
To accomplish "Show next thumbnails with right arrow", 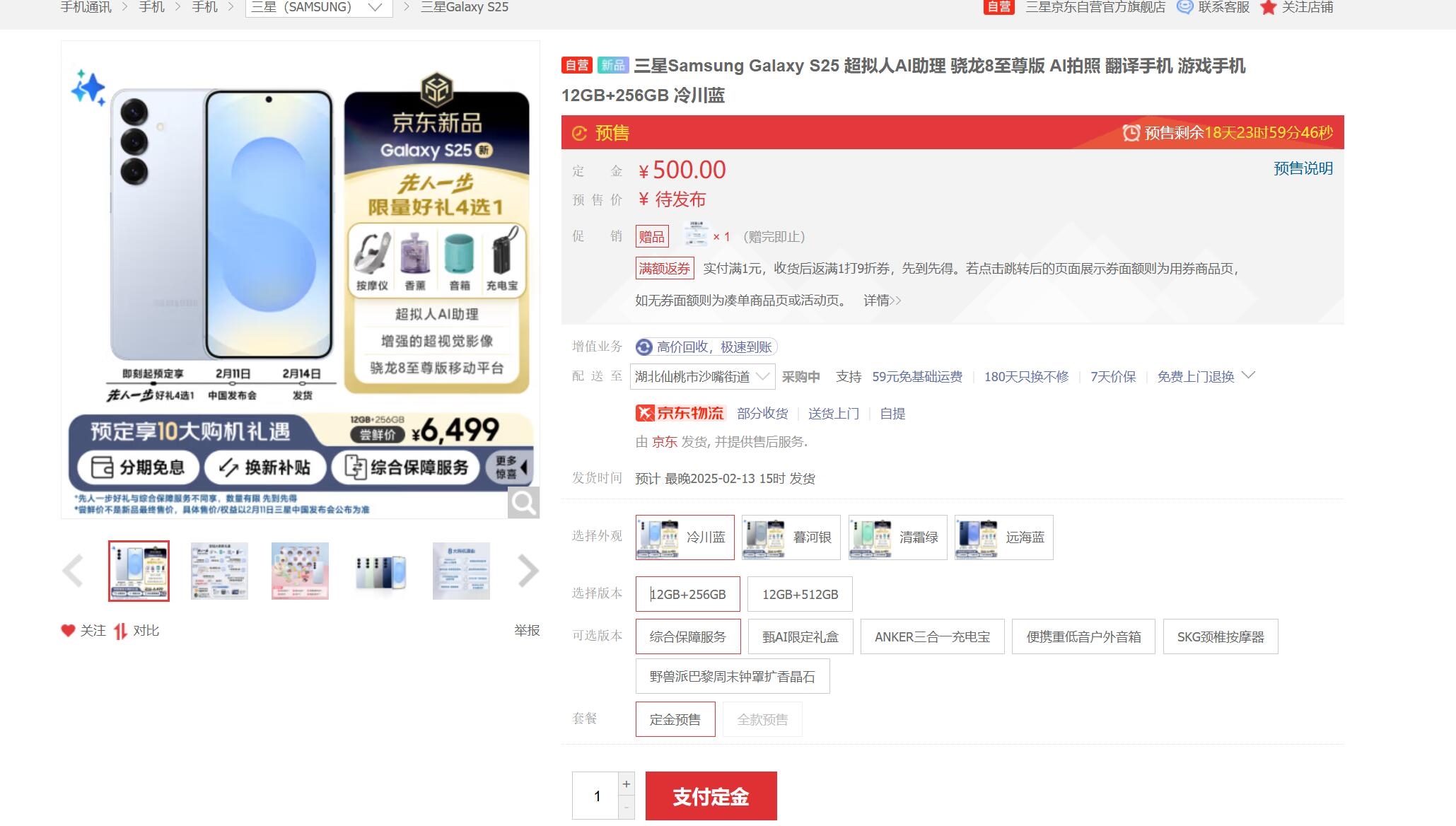I will [x=528, y=571].
